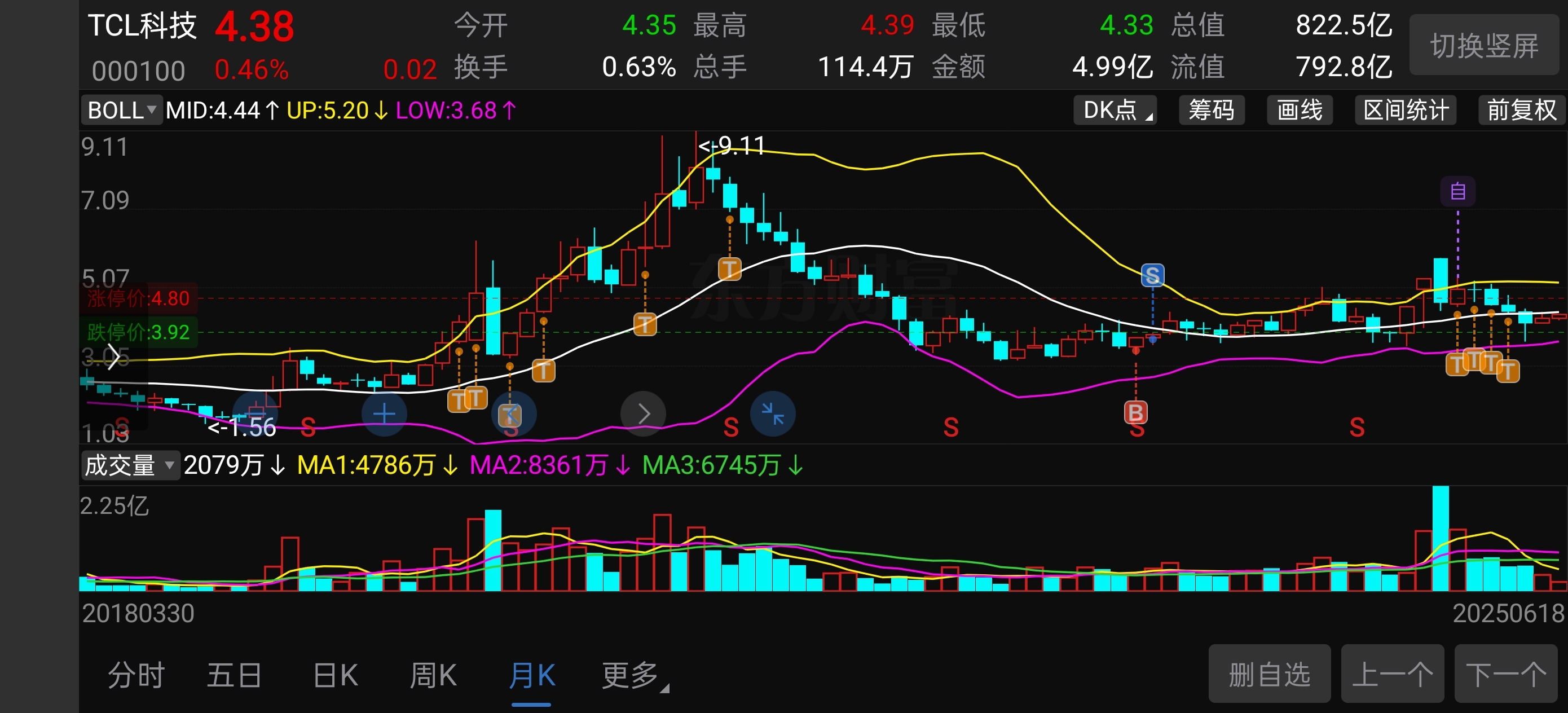Open the DK点 dropdown

point(1115,110)
